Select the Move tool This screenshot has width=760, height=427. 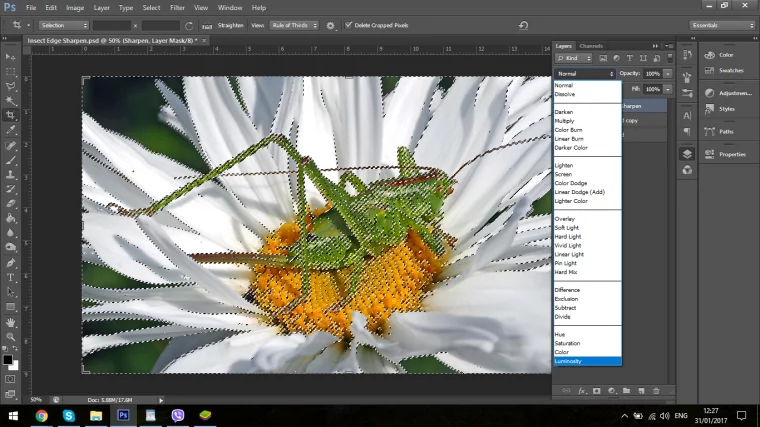click(10, 57)
